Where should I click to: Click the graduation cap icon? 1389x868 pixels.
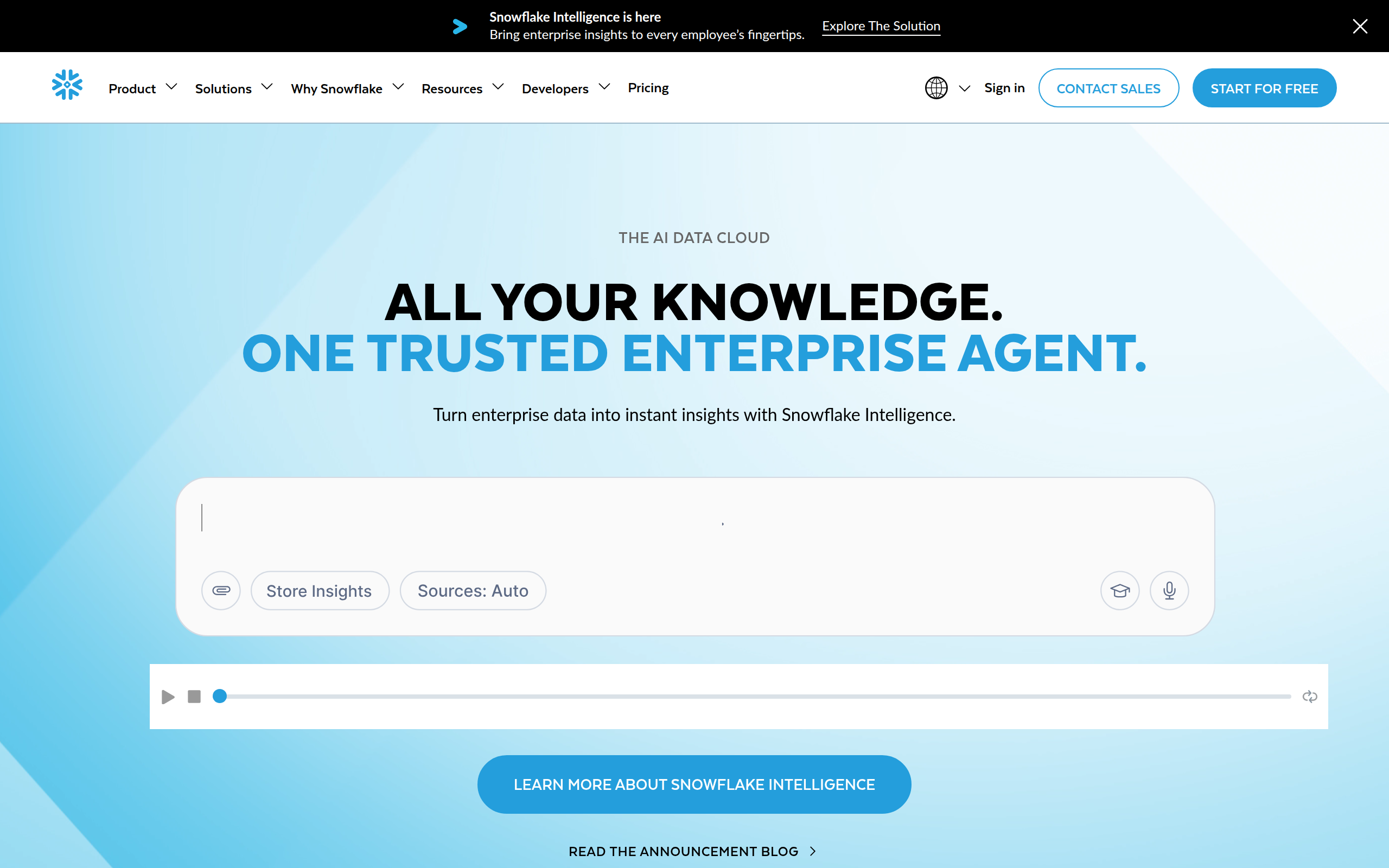(1119, 590)
